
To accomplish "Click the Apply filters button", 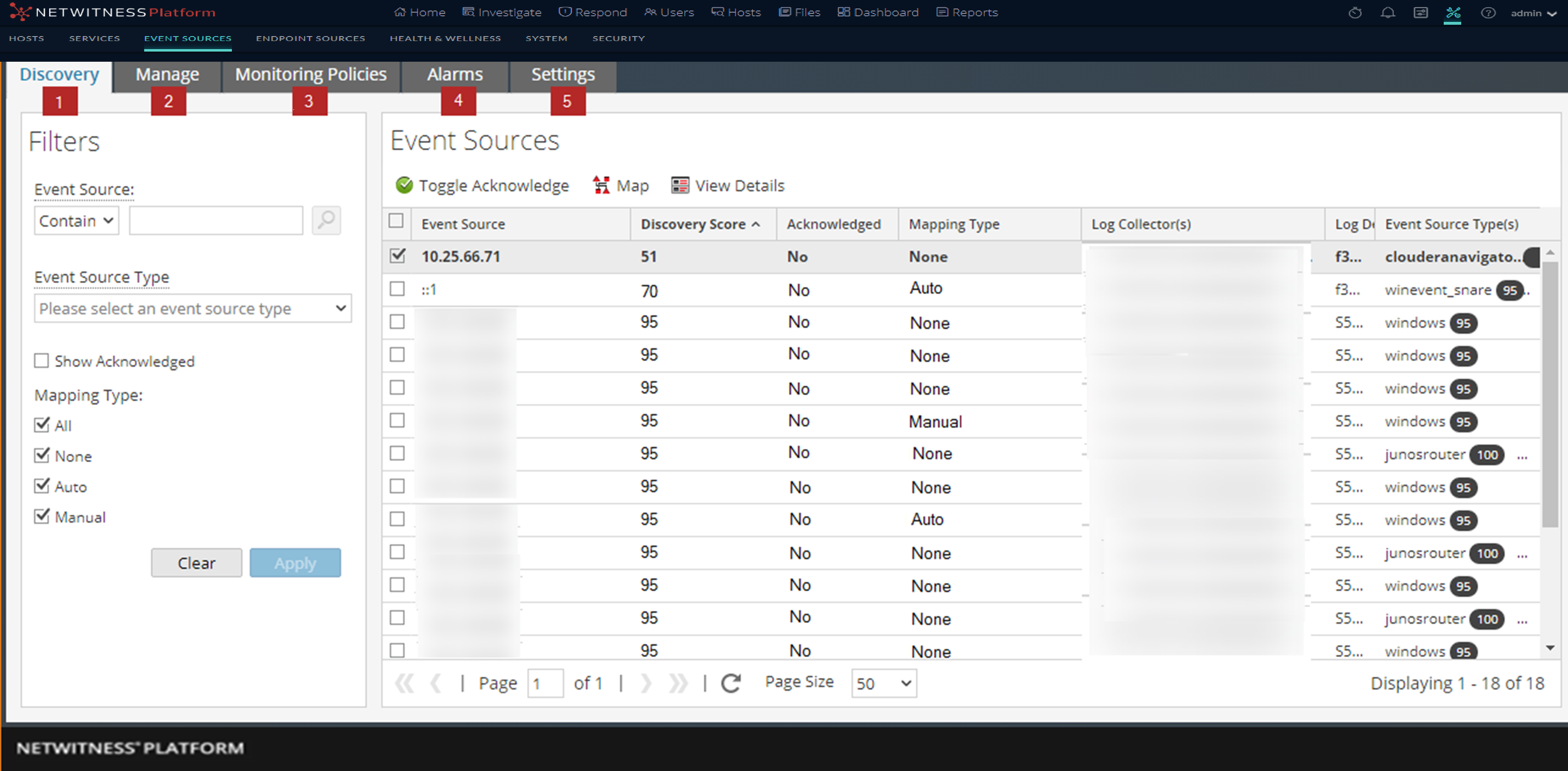I will 294,563.
